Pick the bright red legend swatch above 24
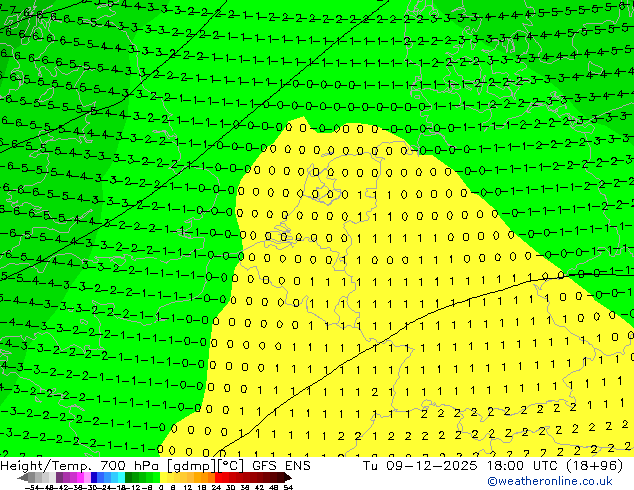The height and width of the screenshot is (490, 634). tap(218, 478)
